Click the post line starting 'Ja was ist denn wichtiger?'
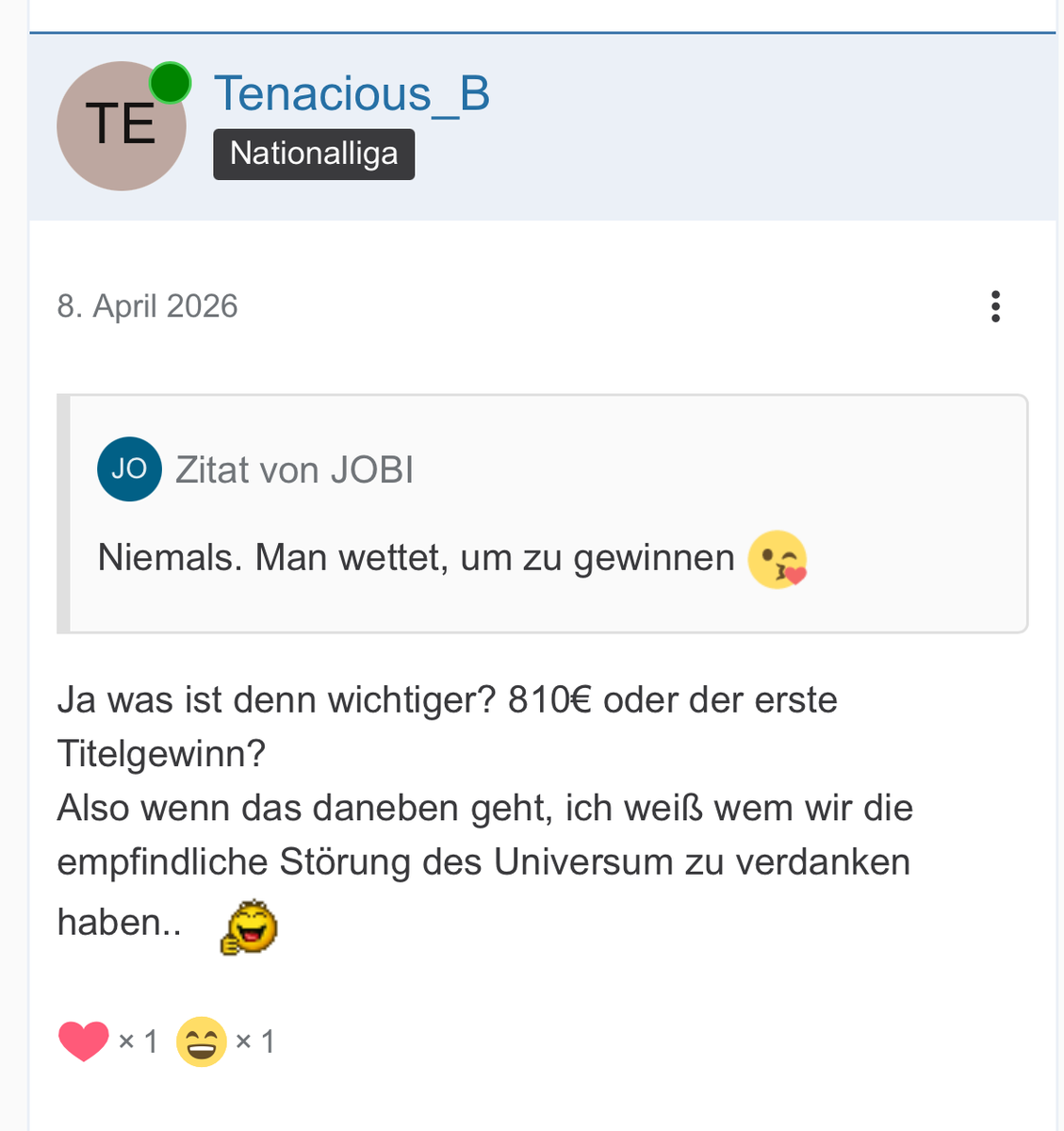The height and width of the screenshot is (1131, 1064). click(447, 700)
